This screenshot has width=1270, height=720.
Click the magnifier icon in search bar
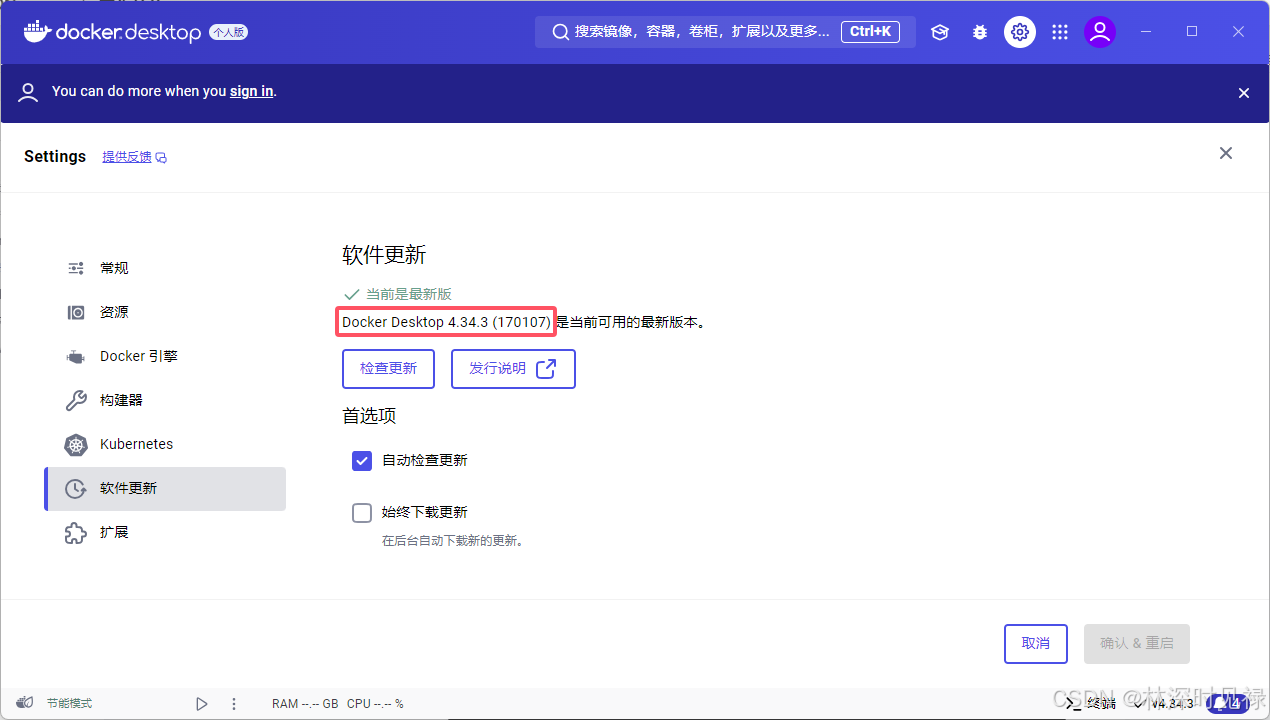tap(560, 32)
